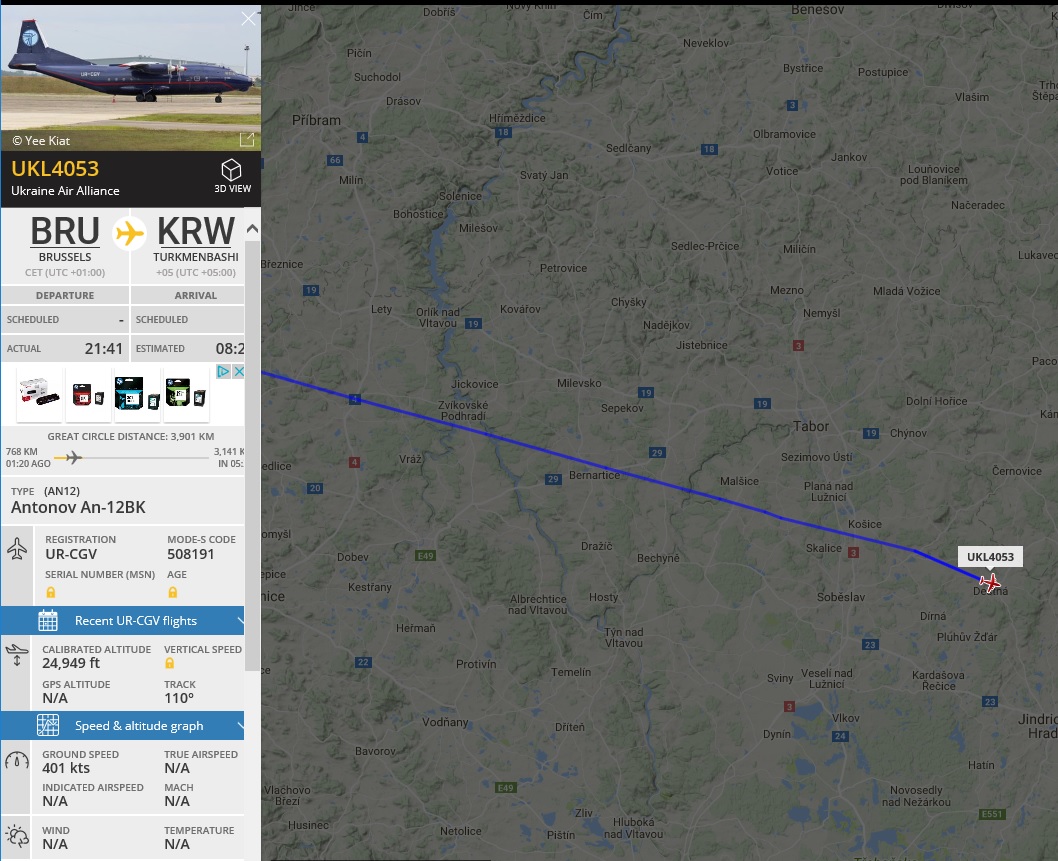Open aircraft photo external link icon
Image resolution: width=1058 pixels, height=861 pixels.
click(x=247, y=140)
